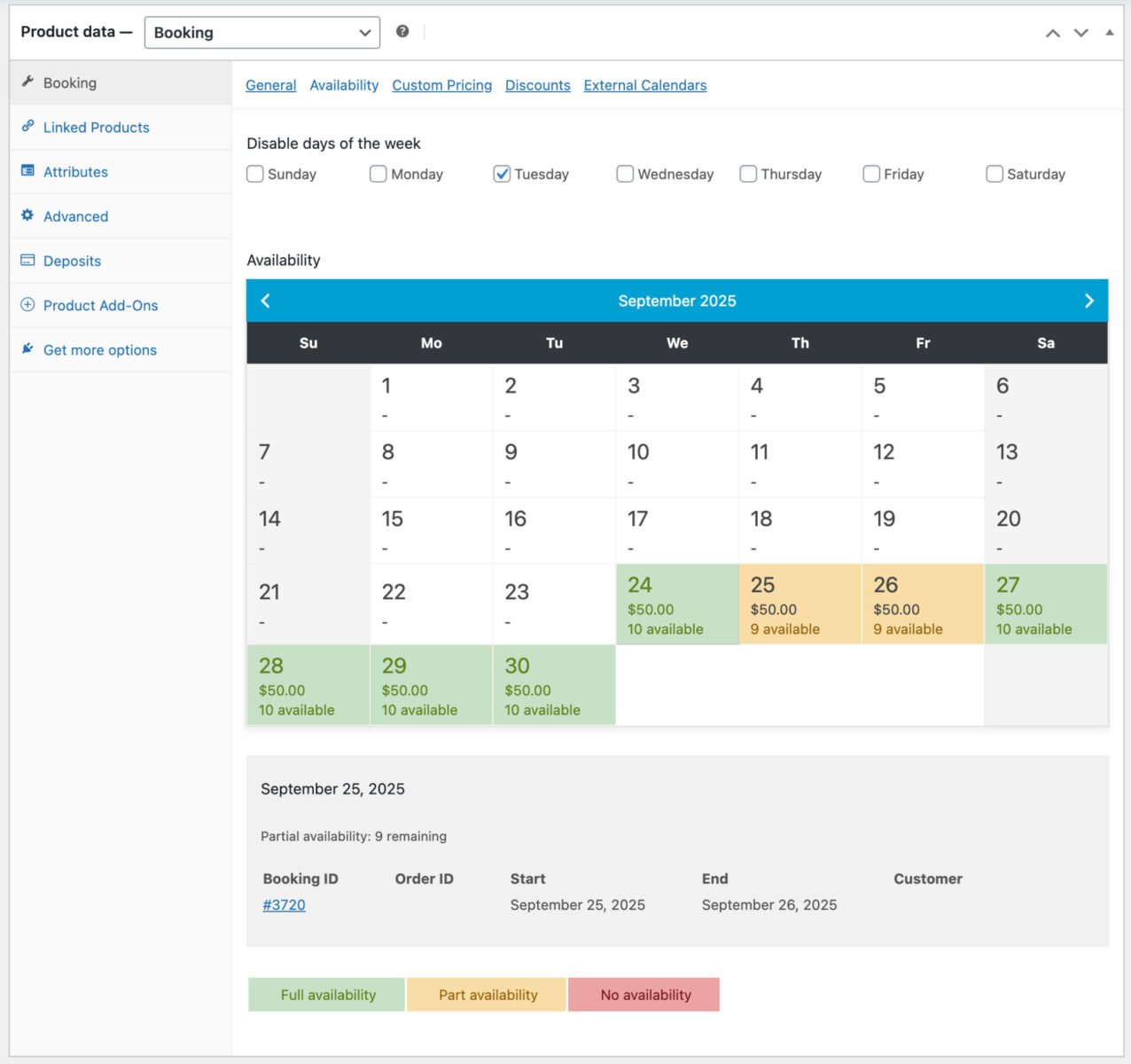Click the Booking wrench icon
Screen dimensions: 1131x1064
pos(27,82)
